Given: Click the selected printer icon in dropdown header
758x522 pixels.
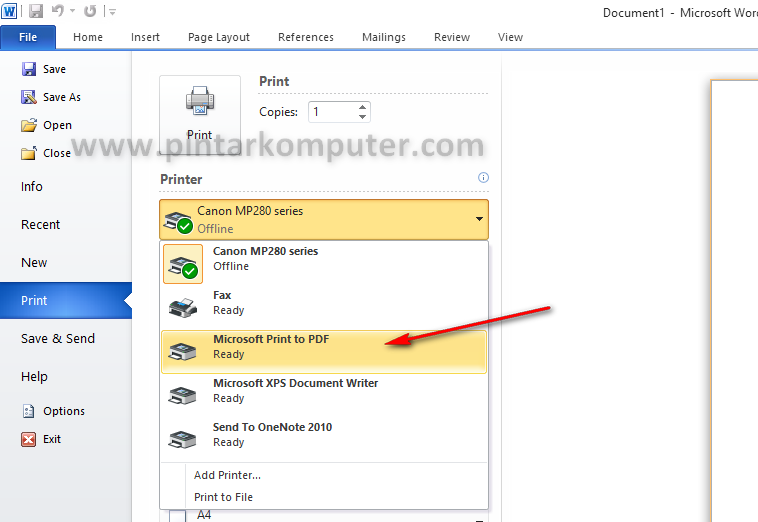Looking at the screenshot, I should click(178, 221).
